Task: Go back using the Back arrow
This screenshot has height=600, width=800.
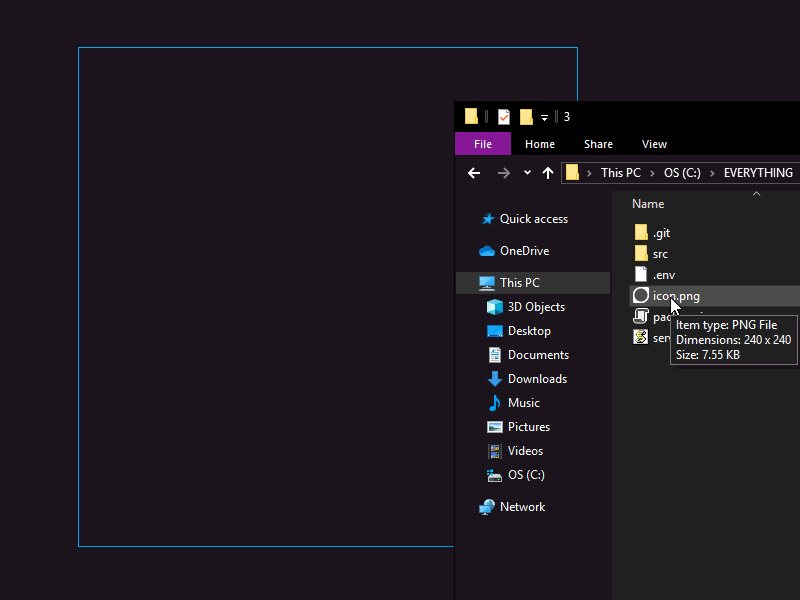Action: (474, 173)
